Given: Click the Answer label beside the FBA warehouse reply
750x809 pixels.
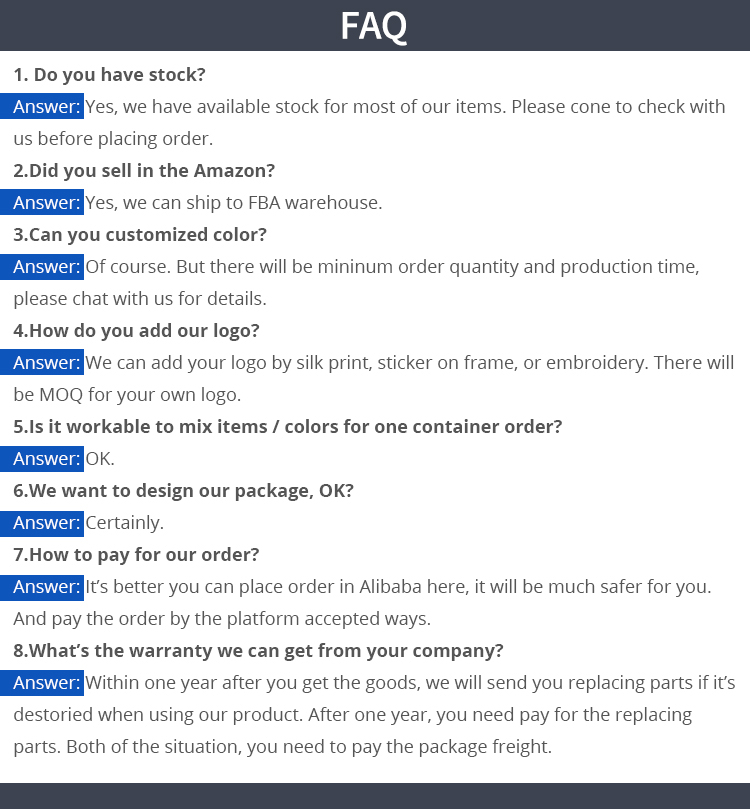Looking at the screenshot, I should 46,203.
